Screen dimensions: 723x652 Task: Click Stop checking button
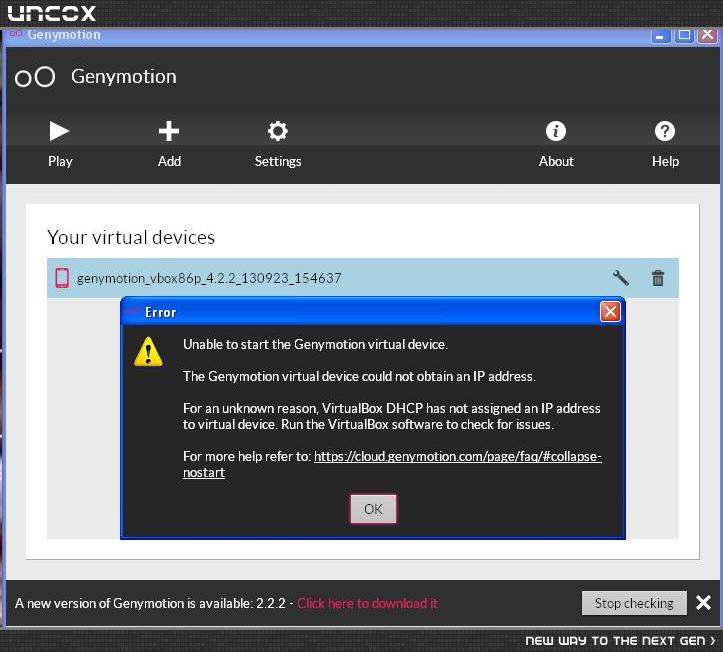634,603
